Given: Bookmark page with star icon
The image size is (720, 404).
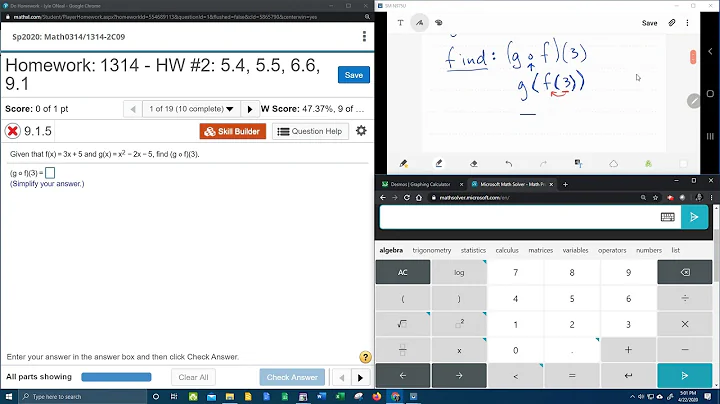Looking at the screenshot, I should pyautogui.click(x=655, y=197).
